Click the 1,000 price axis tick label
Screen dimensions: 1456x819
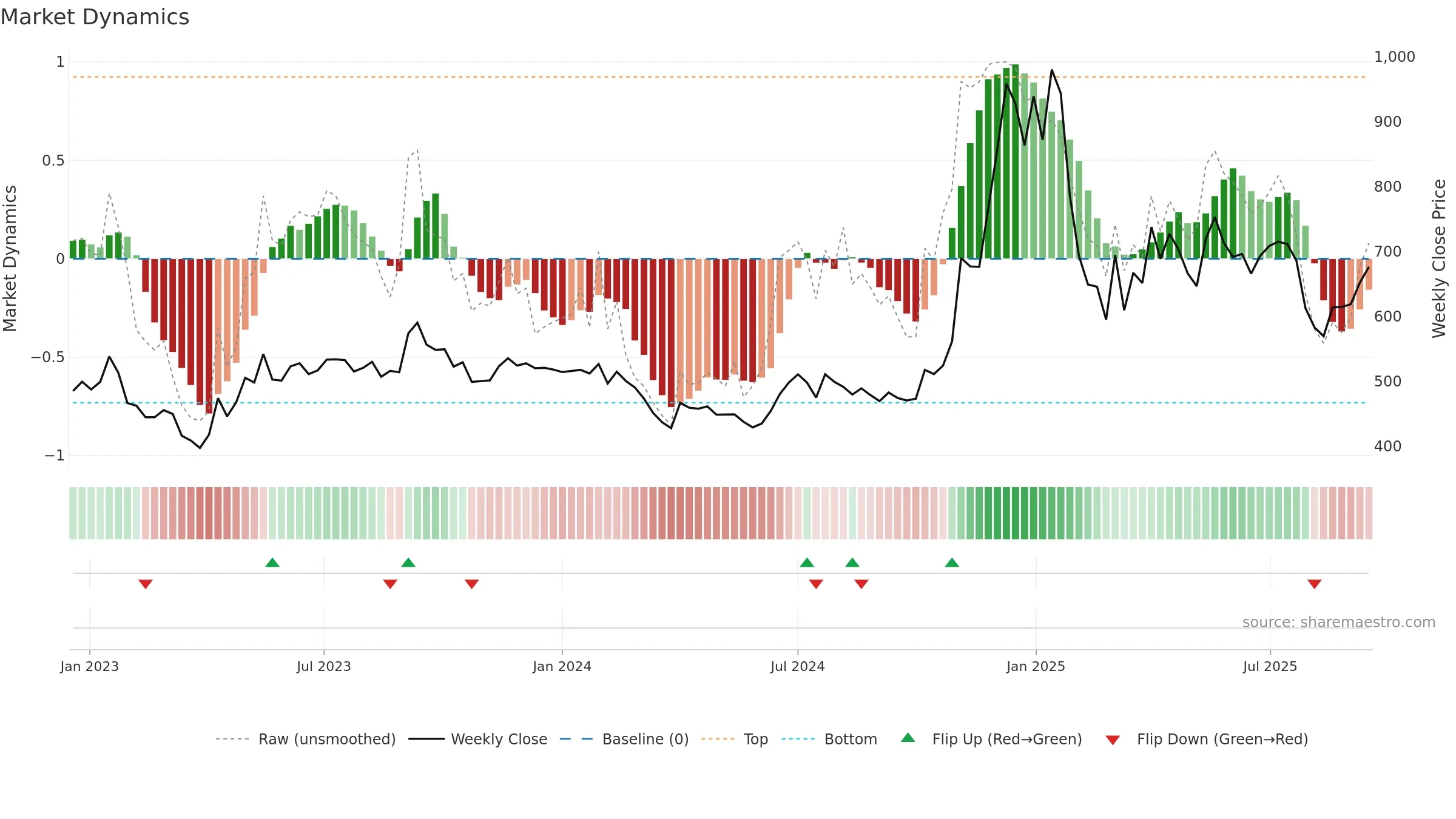tap(1395, 57)
